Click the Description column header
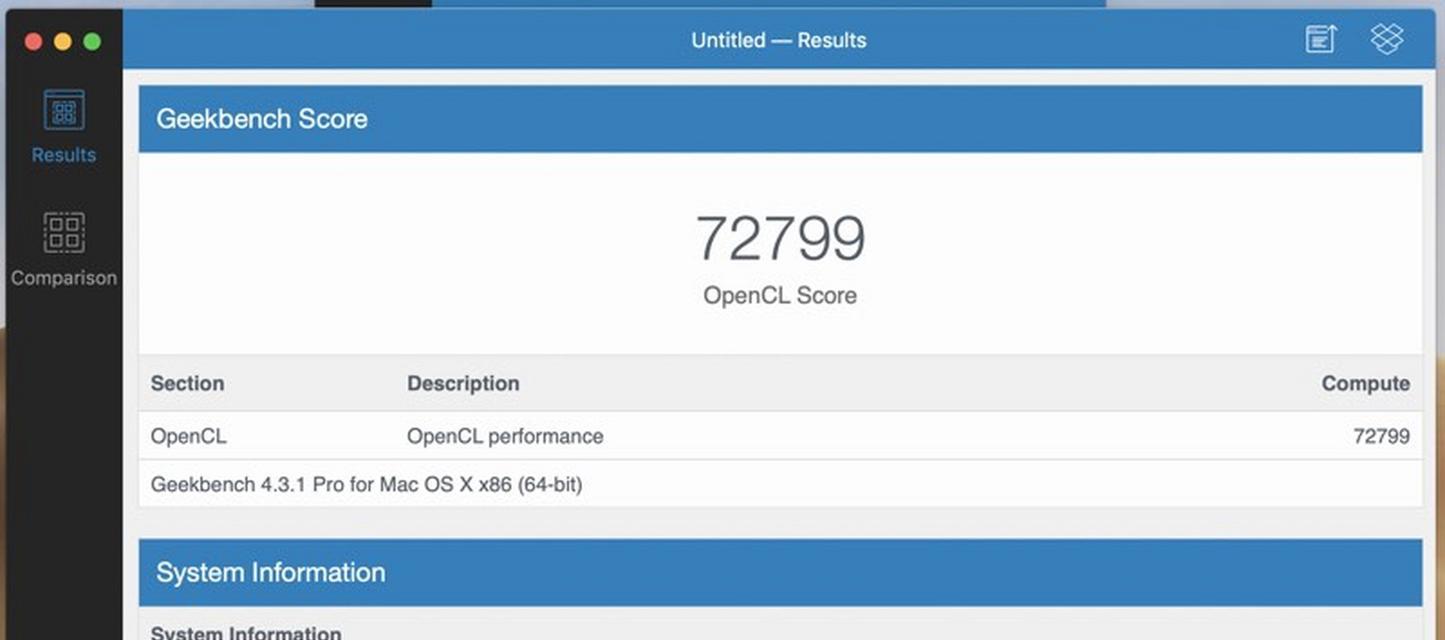1445x640 pixels. pyautogui.click(x=463, y=384)
